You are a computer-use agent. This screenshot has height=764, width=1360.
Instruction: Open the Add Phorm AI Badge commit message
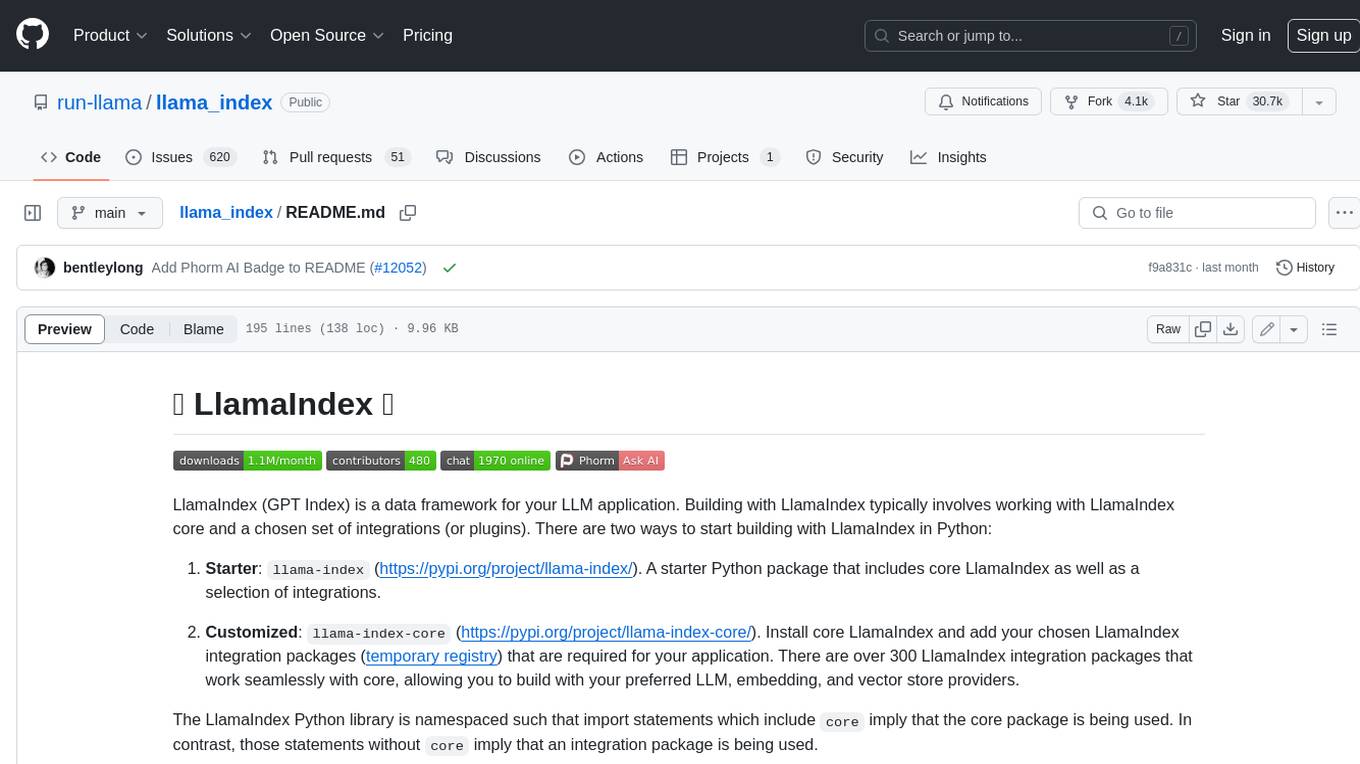coord(259,268)
